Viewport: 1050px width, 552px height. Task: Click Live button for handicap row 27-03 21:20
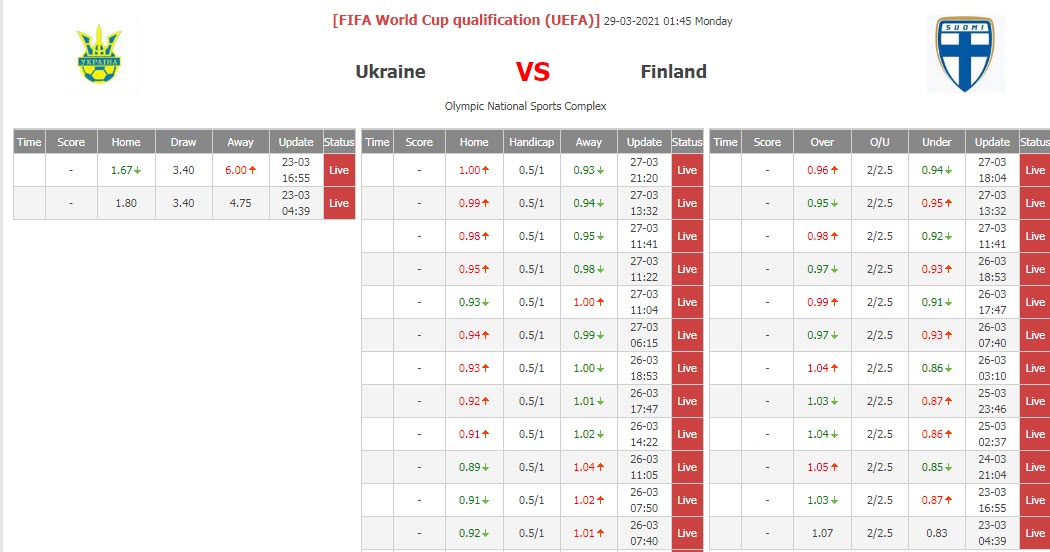687,170
